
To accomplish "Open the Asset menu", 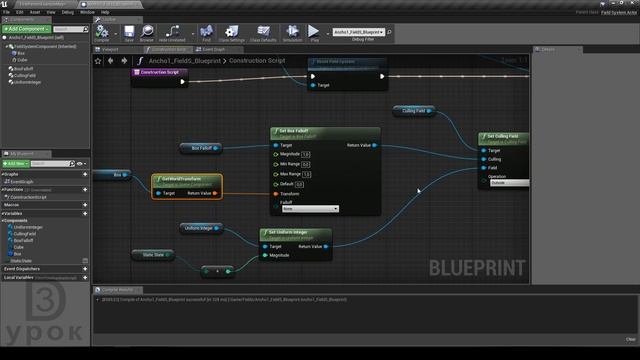I will (x=35, y=12).
